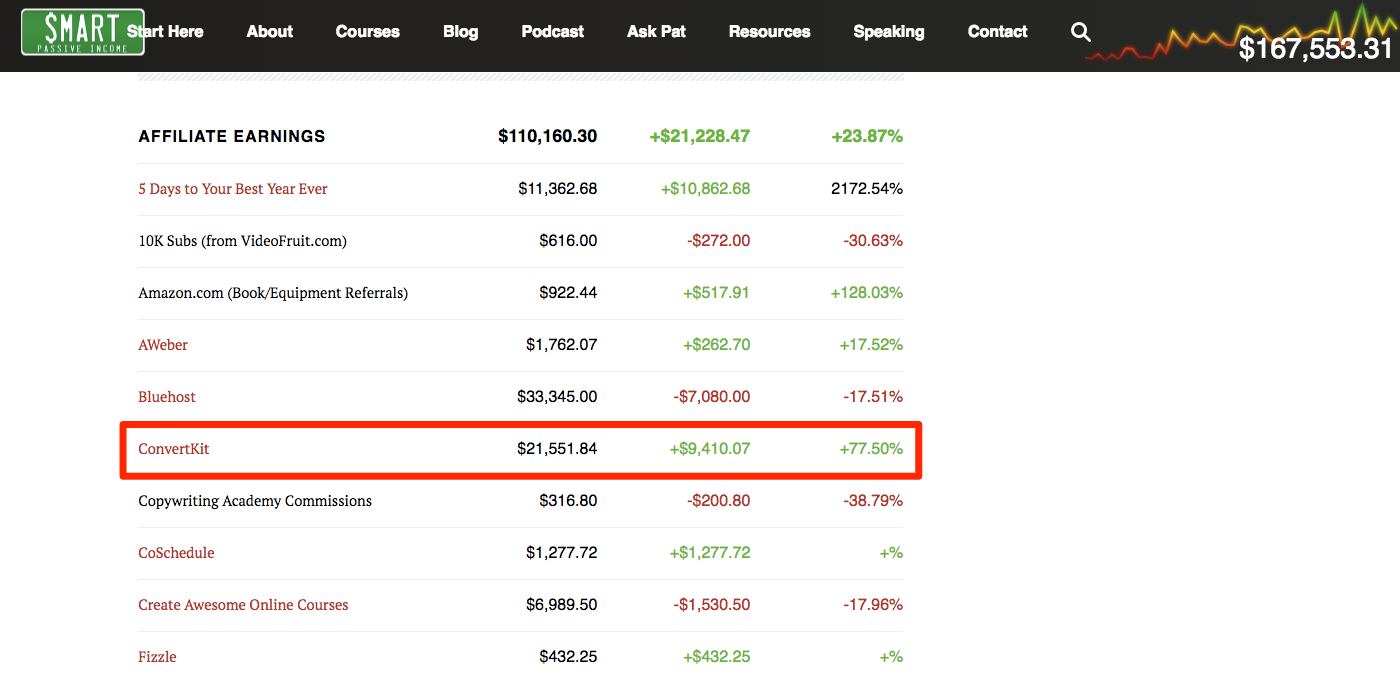The image size is (1400, 679).
Task: Click the +17.52% AWeber percentage
Action: [871, 345]
